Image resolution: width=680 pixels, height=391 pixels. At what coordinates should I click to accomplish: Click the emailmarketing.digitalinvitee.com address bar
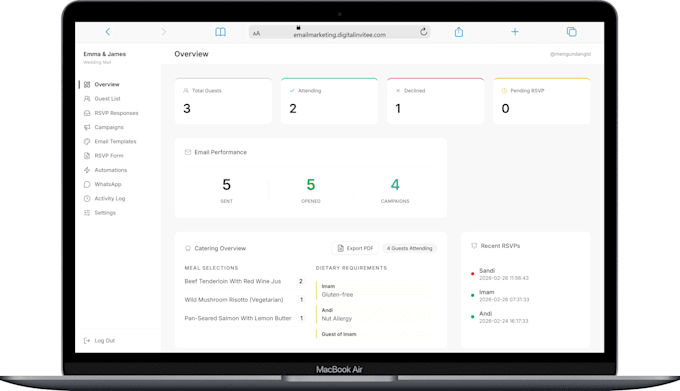tap(340, 32)
